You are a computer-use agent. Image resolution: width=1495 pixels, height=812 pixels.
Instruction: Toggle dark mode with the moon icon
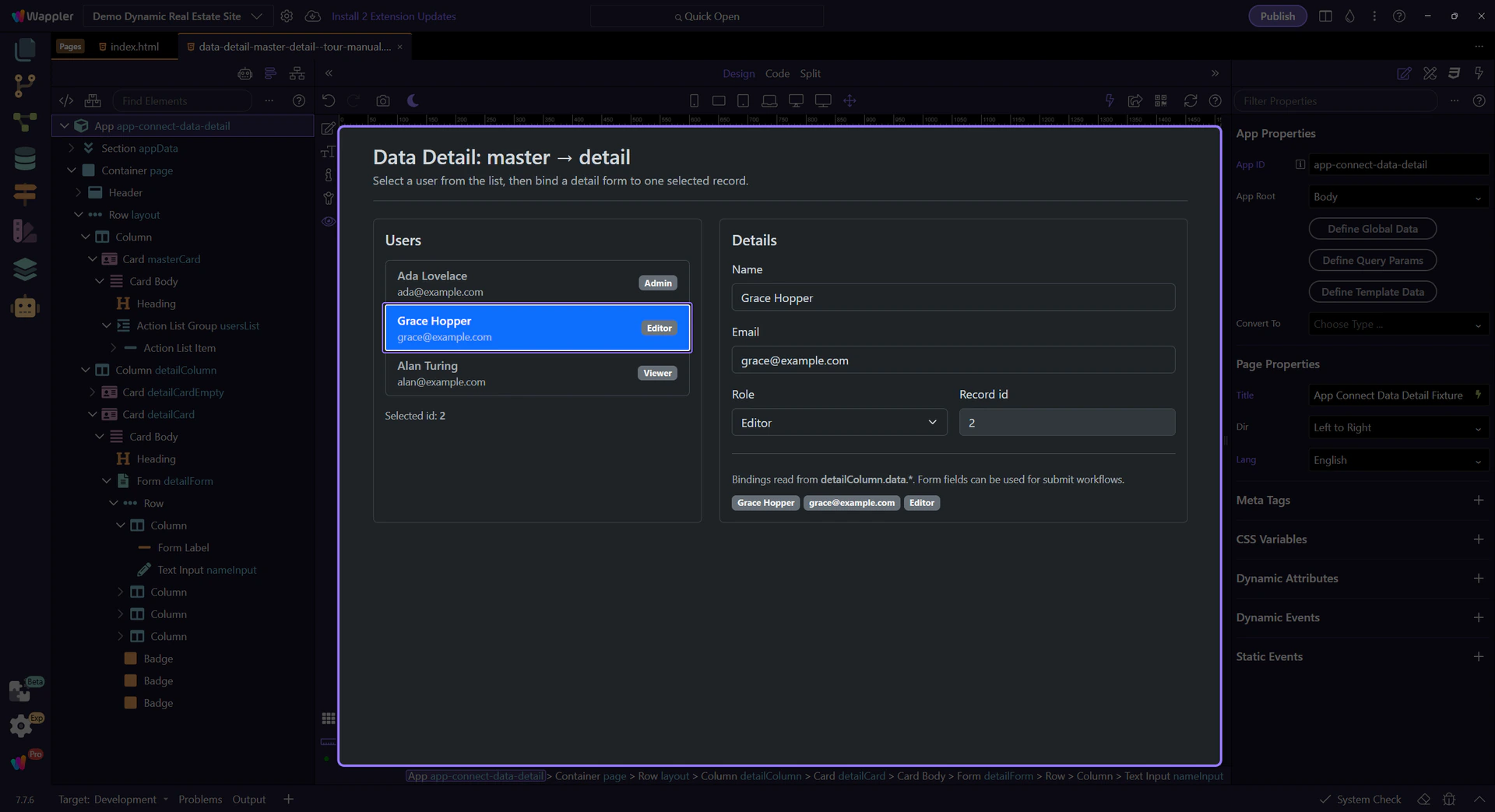[x=413, y=101]
